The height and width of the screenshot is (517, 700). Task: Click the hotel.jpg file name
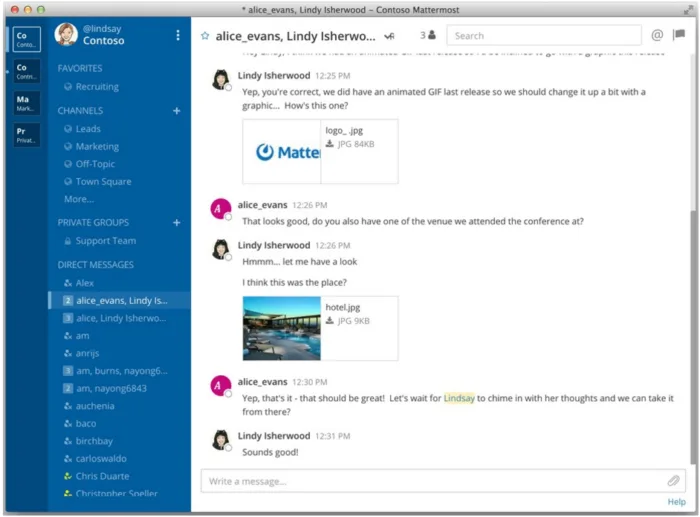342,307
